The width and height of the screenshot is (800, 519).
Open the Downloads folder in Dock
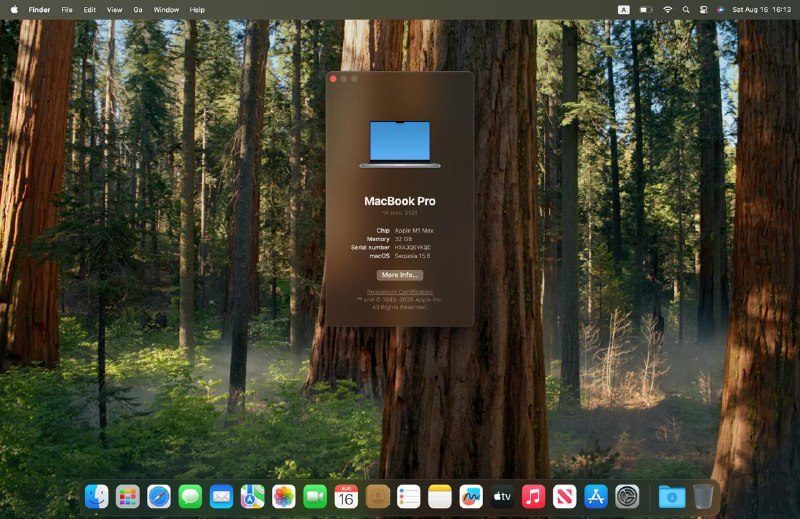[672, 496]
